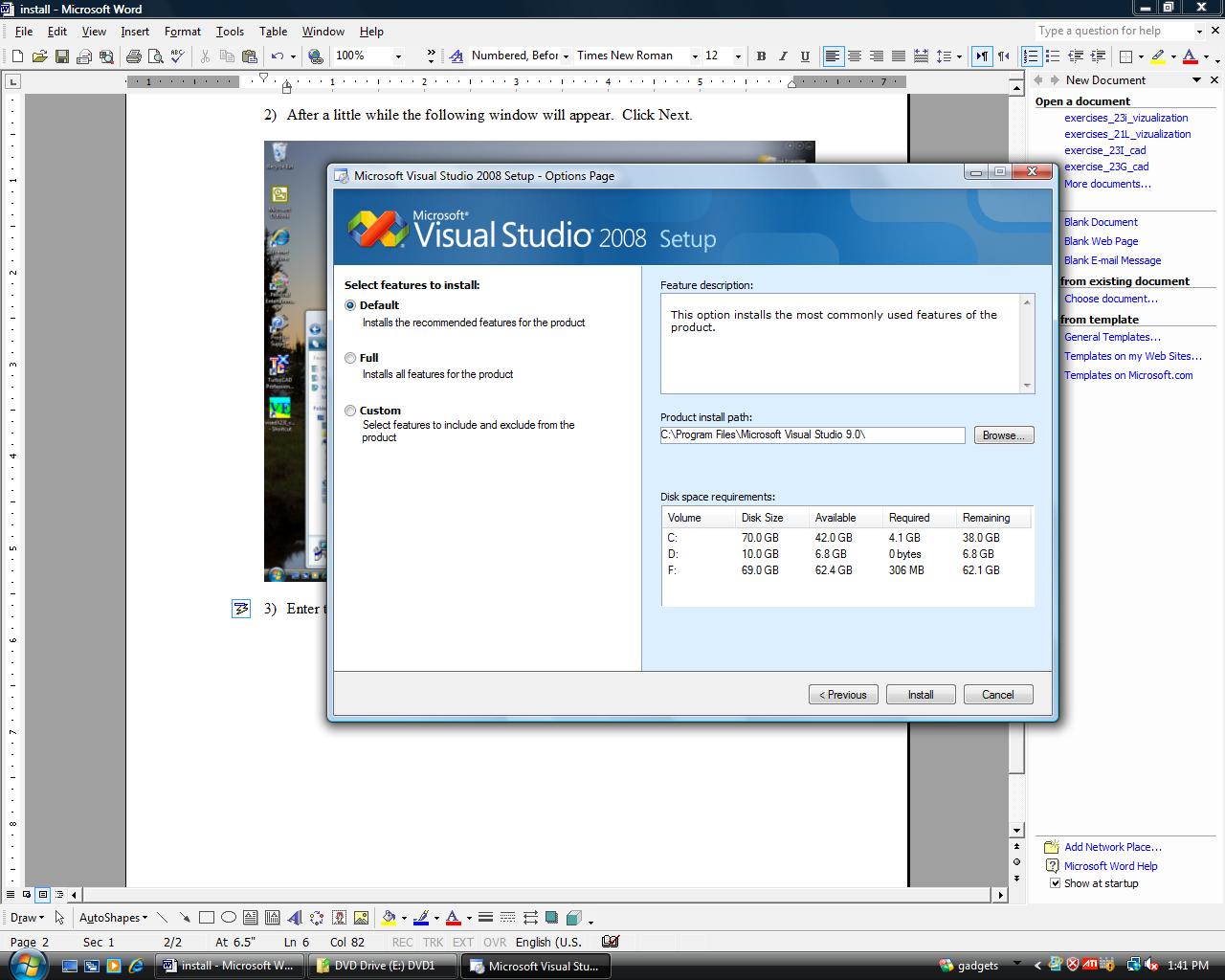Image resolution: width=1225 pixels, height=980 pixels.
Task: Click the Print icon in Word toolbar
Action: (x=134, y=56)
